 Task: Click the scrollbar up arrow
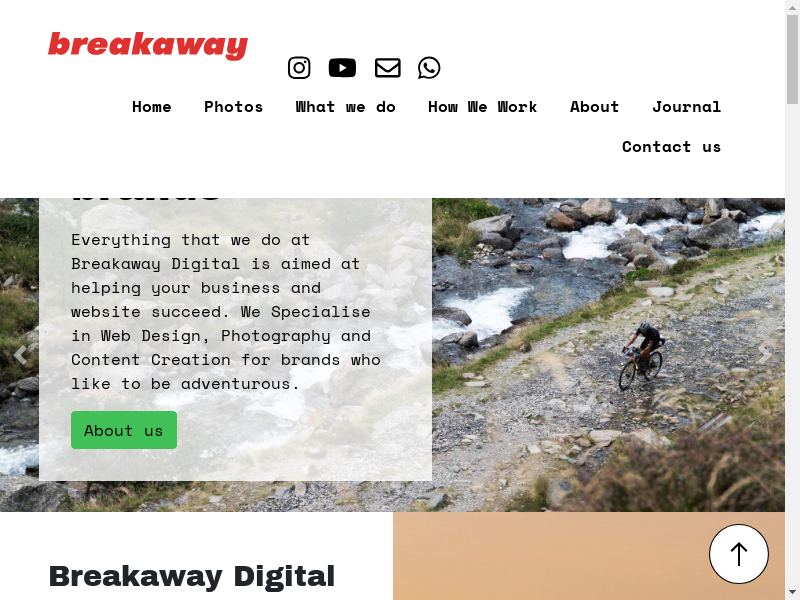coord(792,7)
